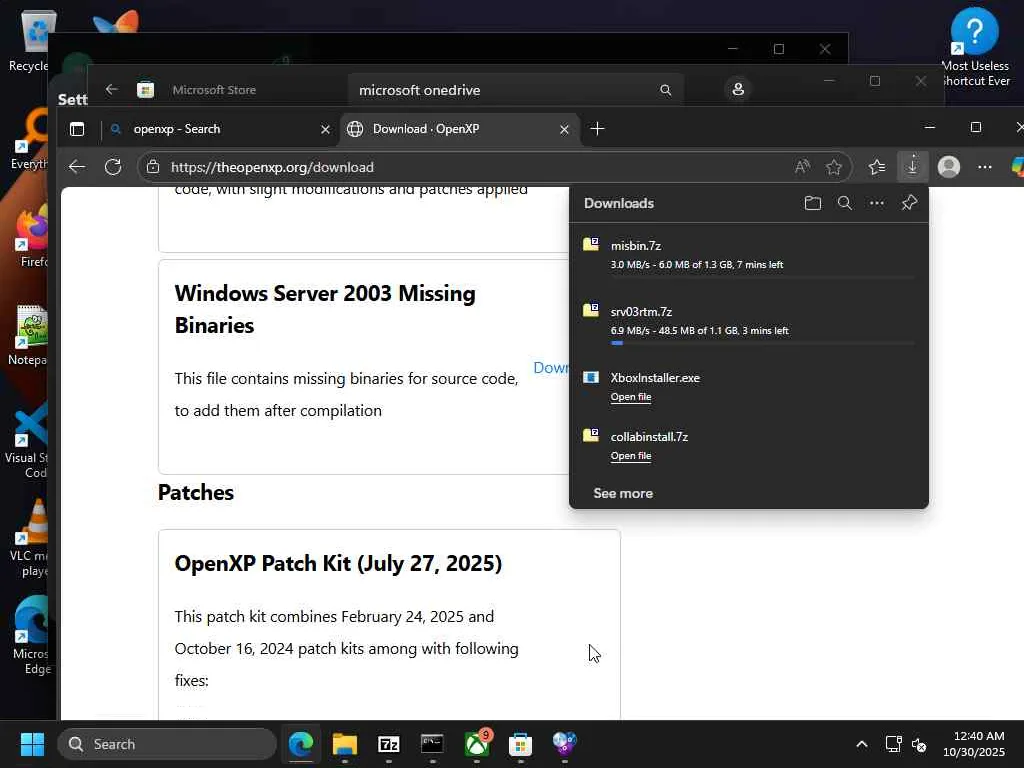Screen dimensions: 1024x768
Task: Open File Explorer from taskbar
Action: 345,744
